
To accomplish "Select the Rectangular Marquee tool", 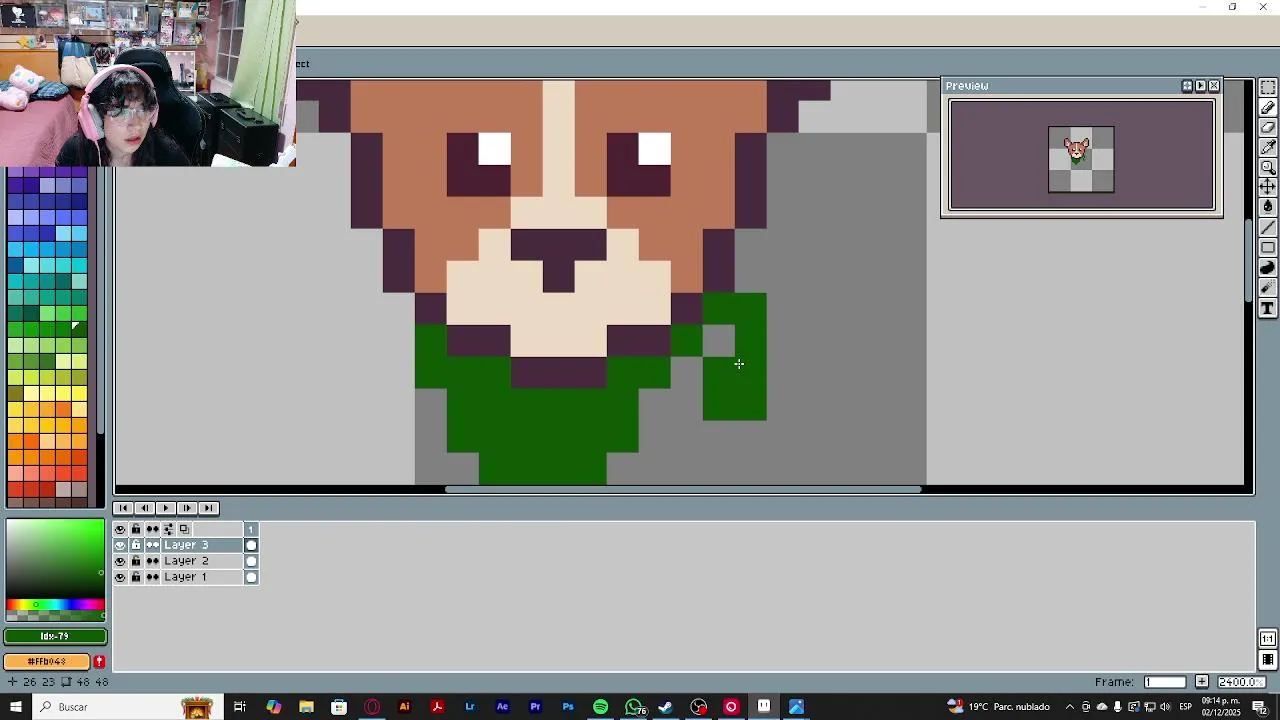I will [x=1268, y=88].
